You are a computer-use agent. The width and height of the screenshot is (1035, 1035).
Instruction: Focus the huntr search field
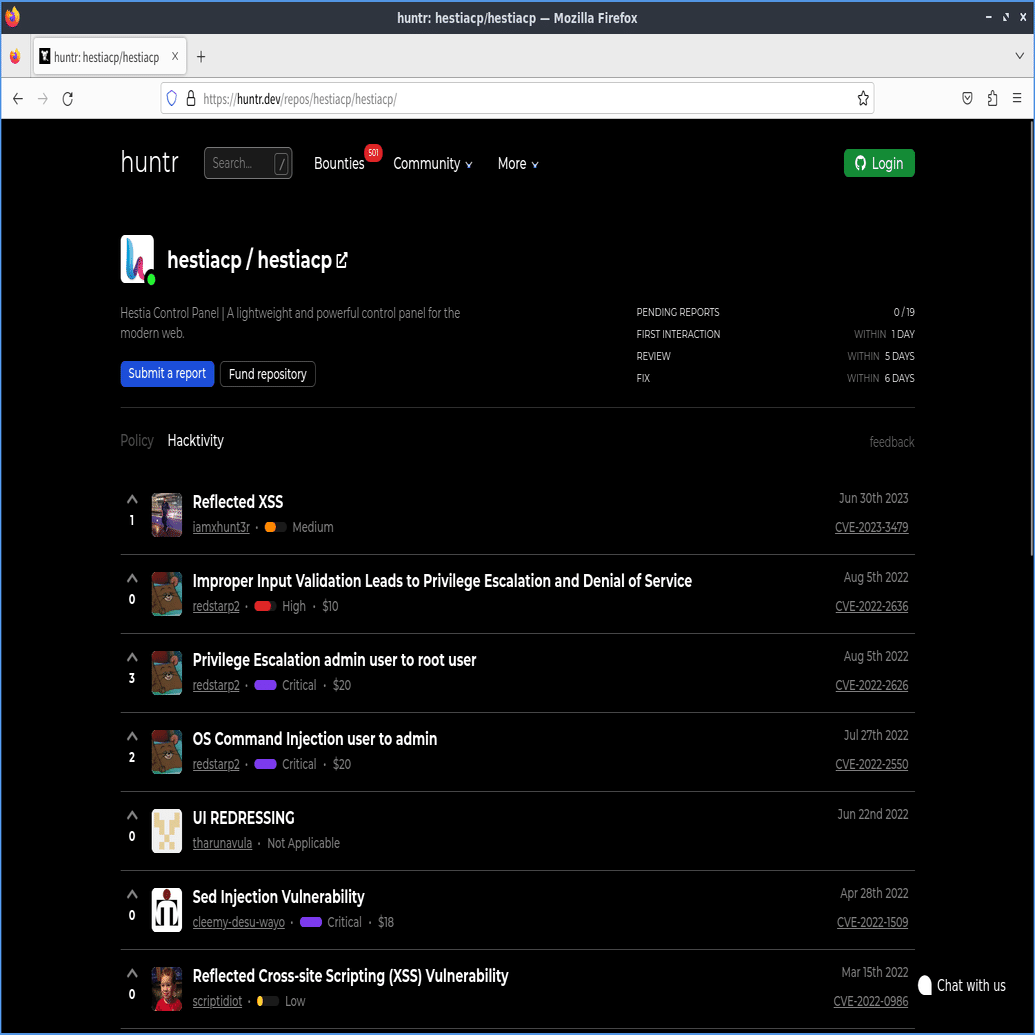[248, 163]
